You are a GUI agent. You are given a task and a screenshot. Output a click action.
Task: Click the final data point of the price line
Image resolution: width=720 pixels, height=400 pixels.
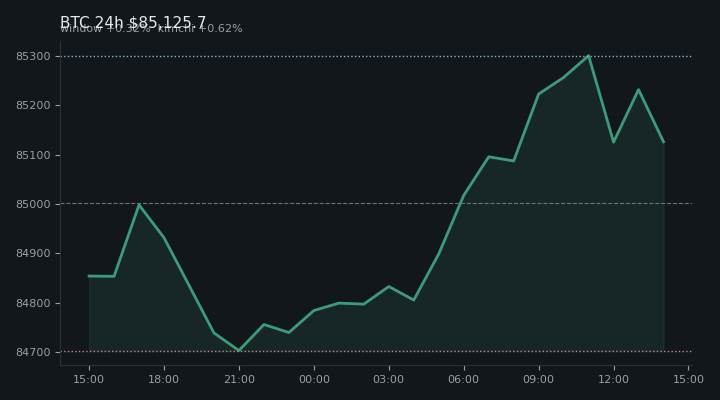[664, 142]
